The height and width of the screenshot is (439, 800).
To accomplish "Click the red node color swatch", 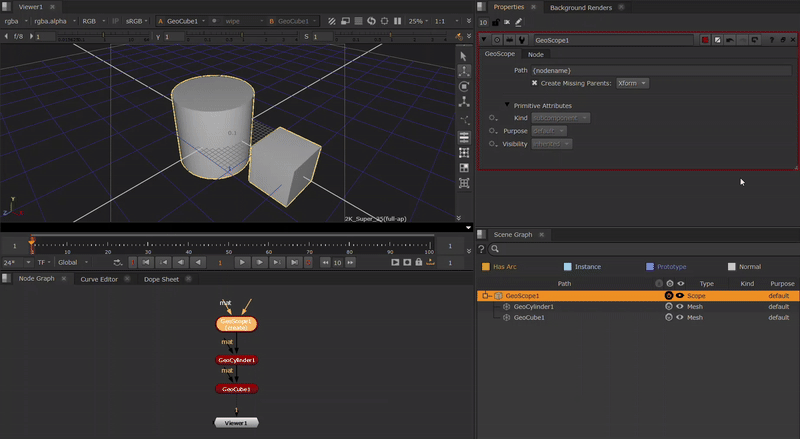I will (705, 40).
